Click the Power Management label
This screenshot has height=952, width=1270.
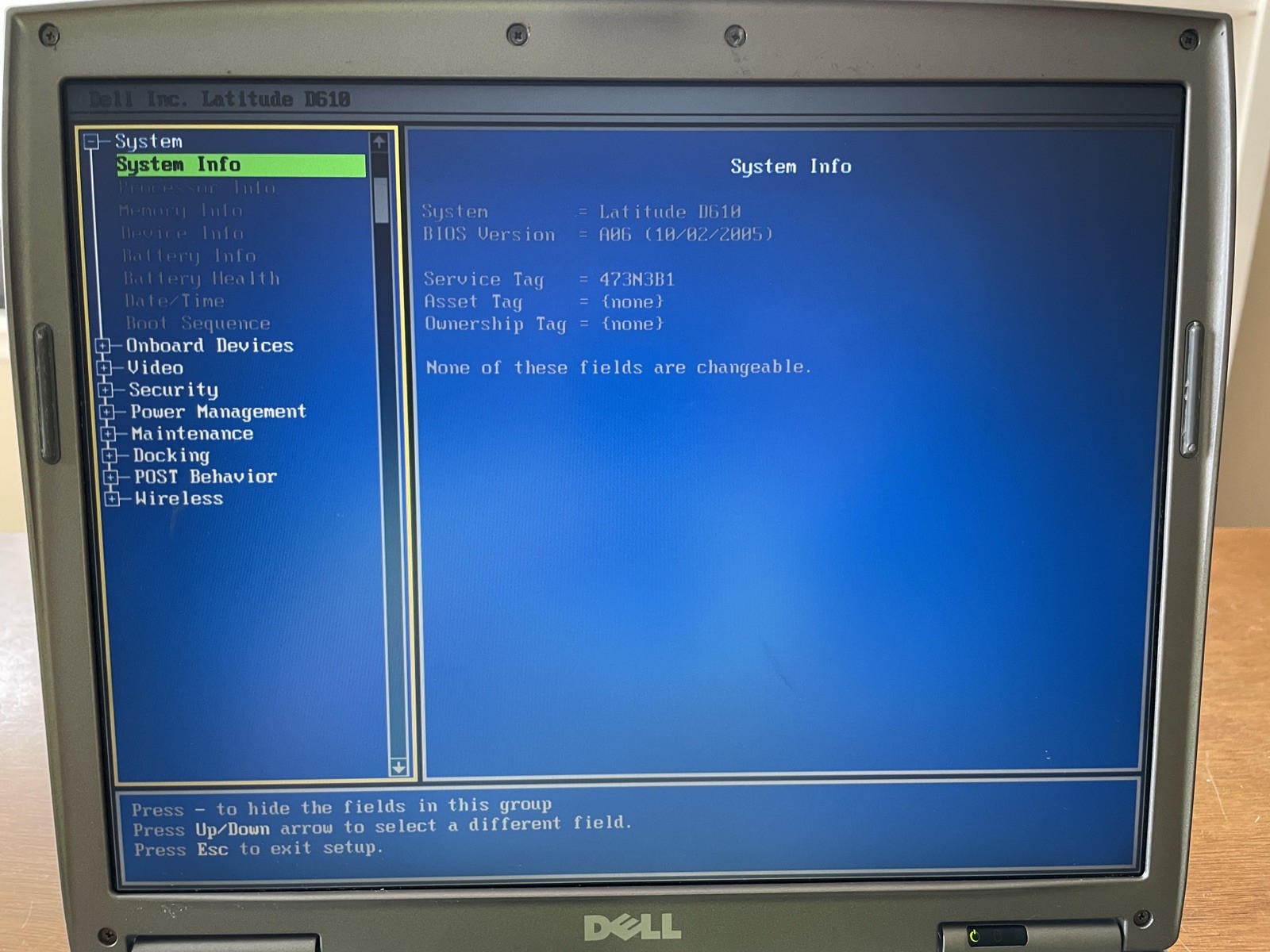(x=218, y=412)
